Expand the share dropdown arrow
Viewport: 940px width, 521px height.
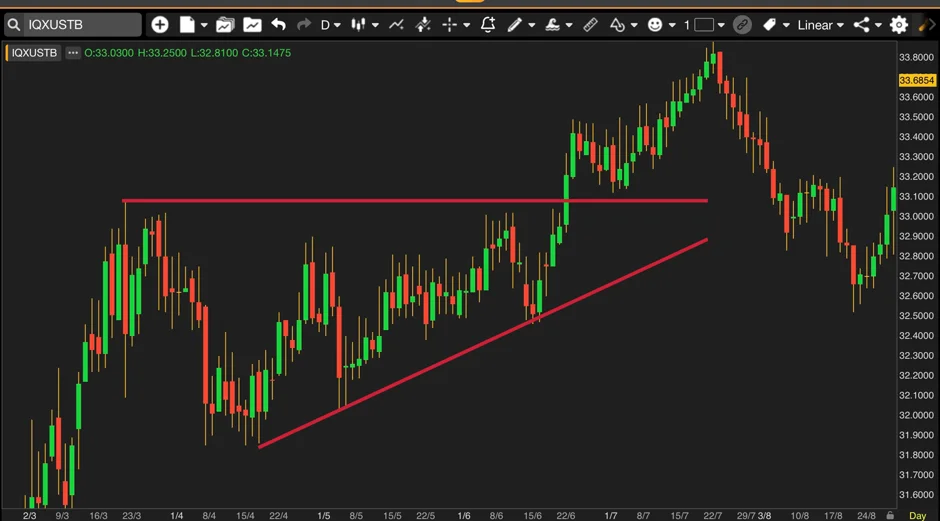tap(878, 25)
